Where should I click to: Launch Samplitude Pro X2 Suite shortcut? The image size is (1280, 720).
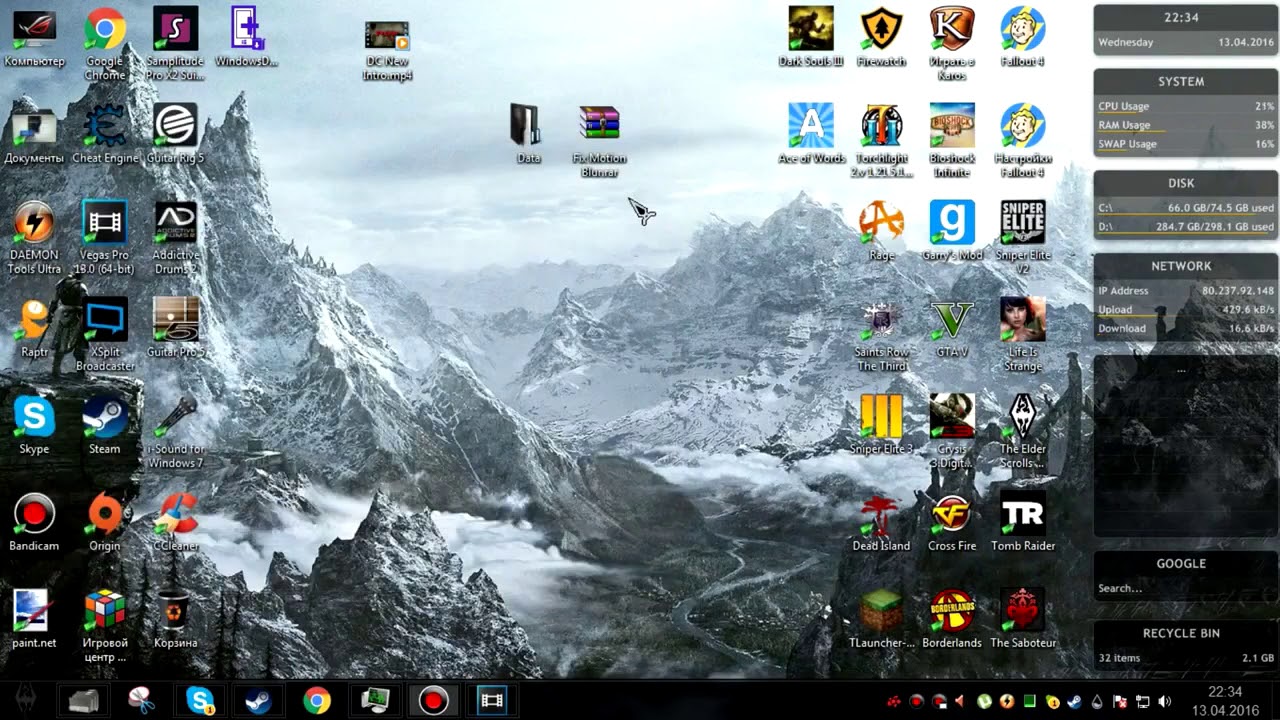(175, 44)
